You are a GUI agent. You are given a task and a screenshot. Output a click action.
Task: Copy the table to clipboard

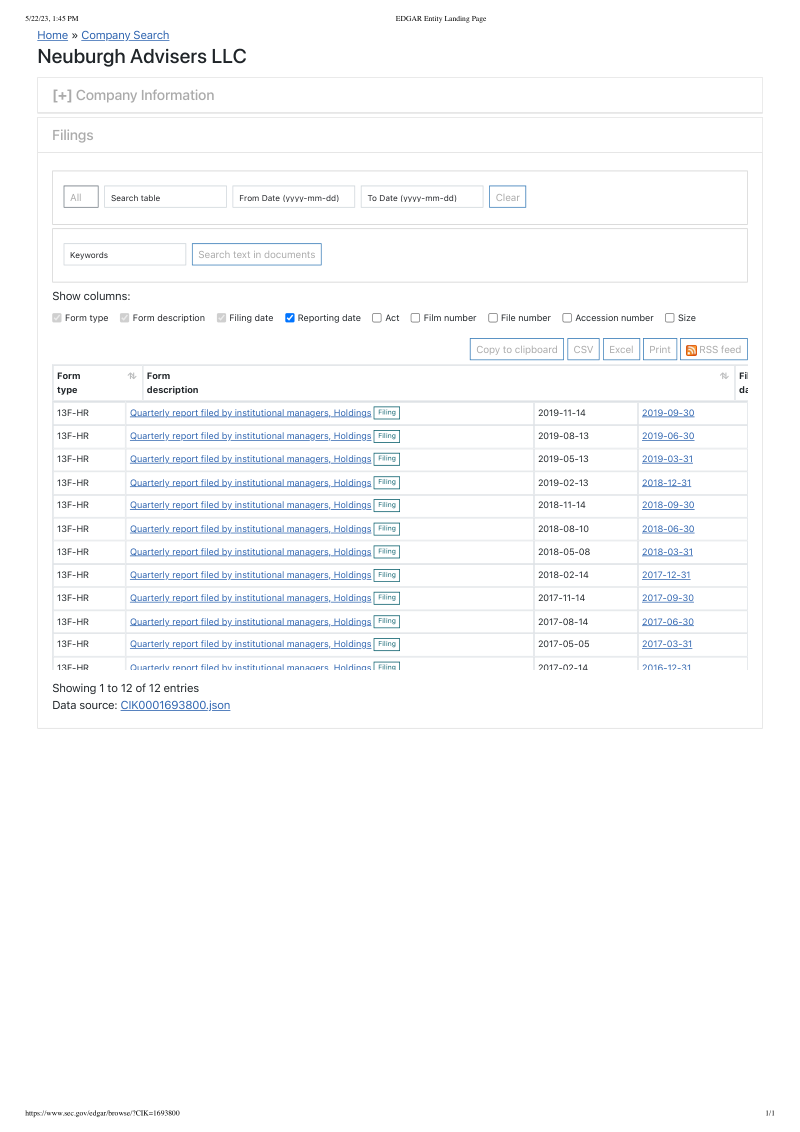click(x=517, y=349)
